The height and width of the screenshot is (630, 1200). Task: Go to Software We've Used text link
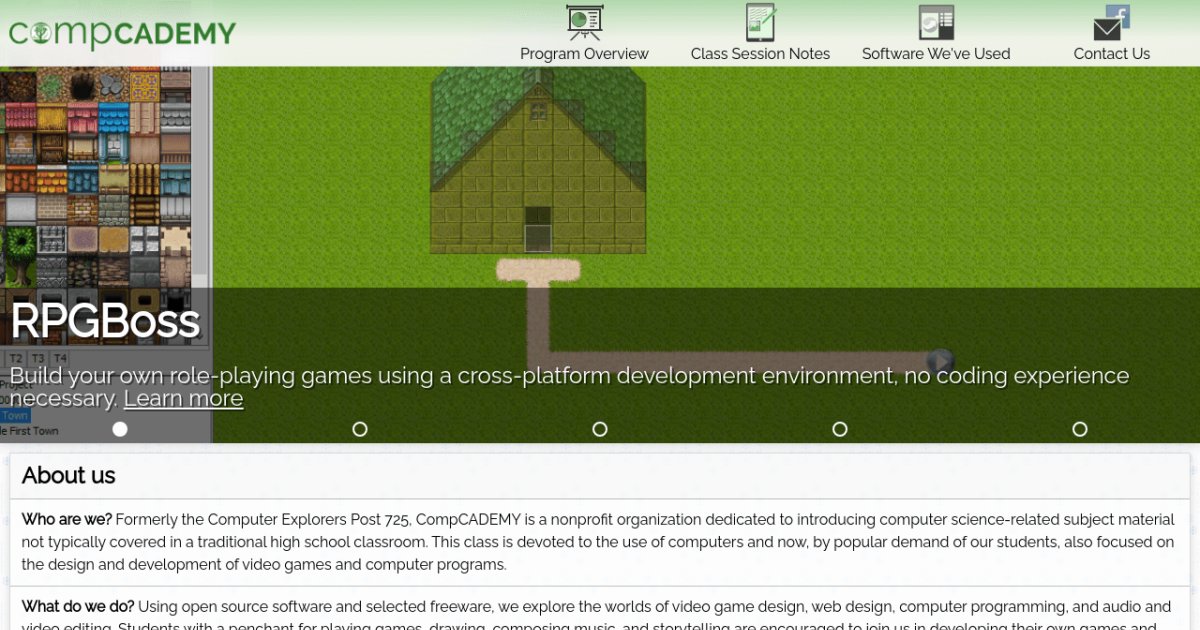click(936, 54)
